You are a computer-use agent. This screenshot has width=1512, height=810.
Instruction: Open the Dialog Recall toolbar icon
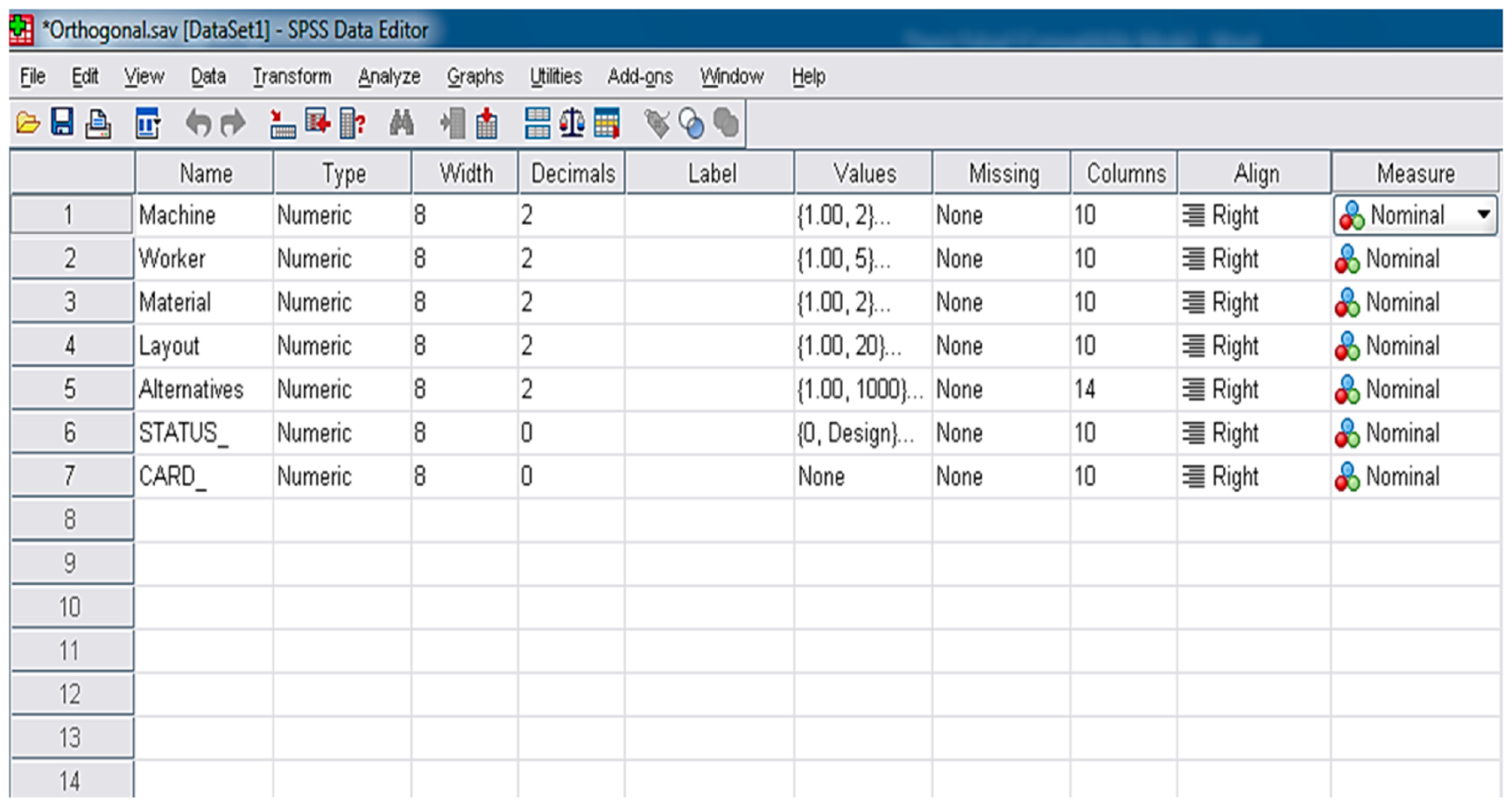(x=147, y=124)
